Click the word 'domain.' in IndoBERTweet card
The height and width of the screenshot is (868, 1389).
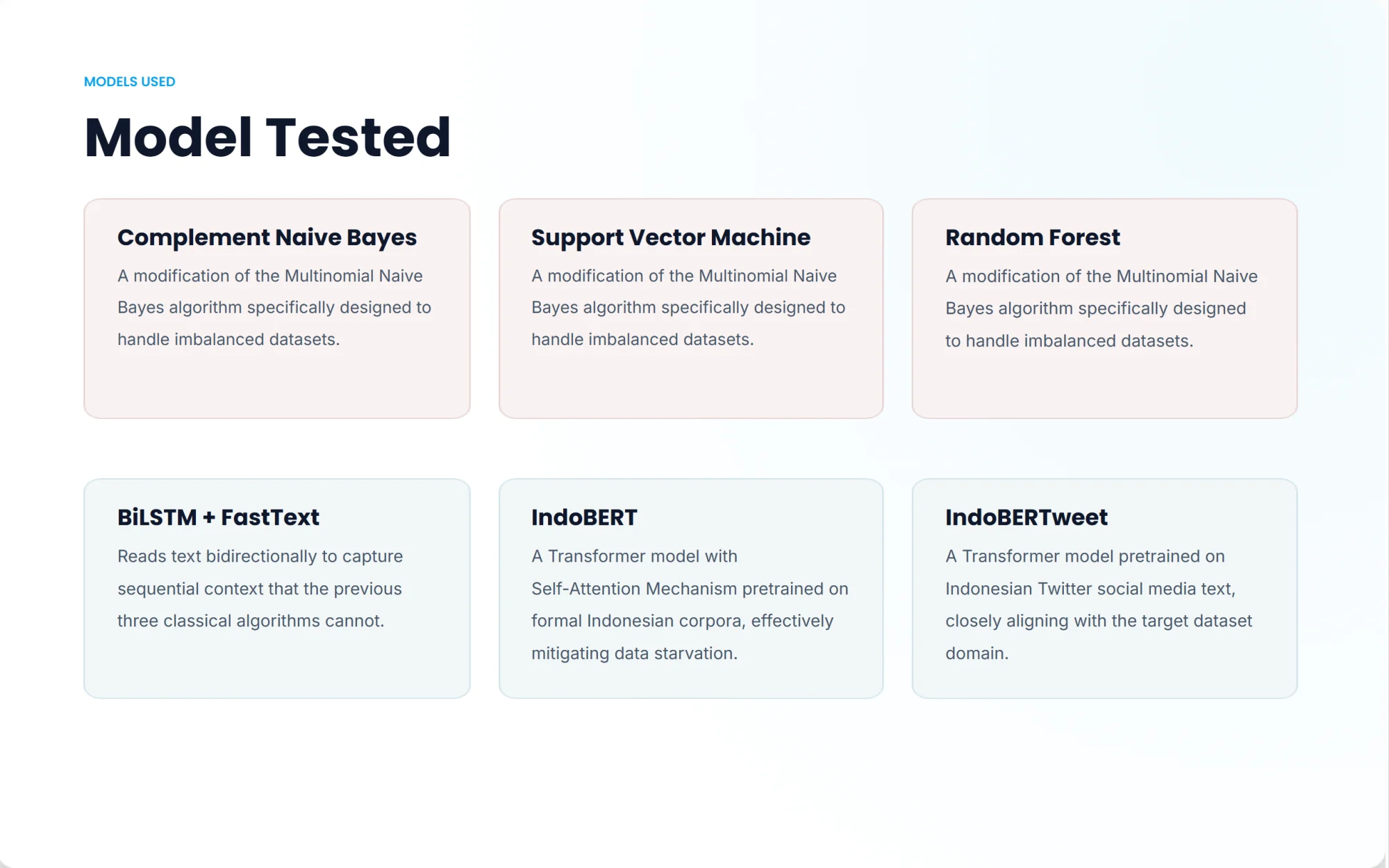976,653
